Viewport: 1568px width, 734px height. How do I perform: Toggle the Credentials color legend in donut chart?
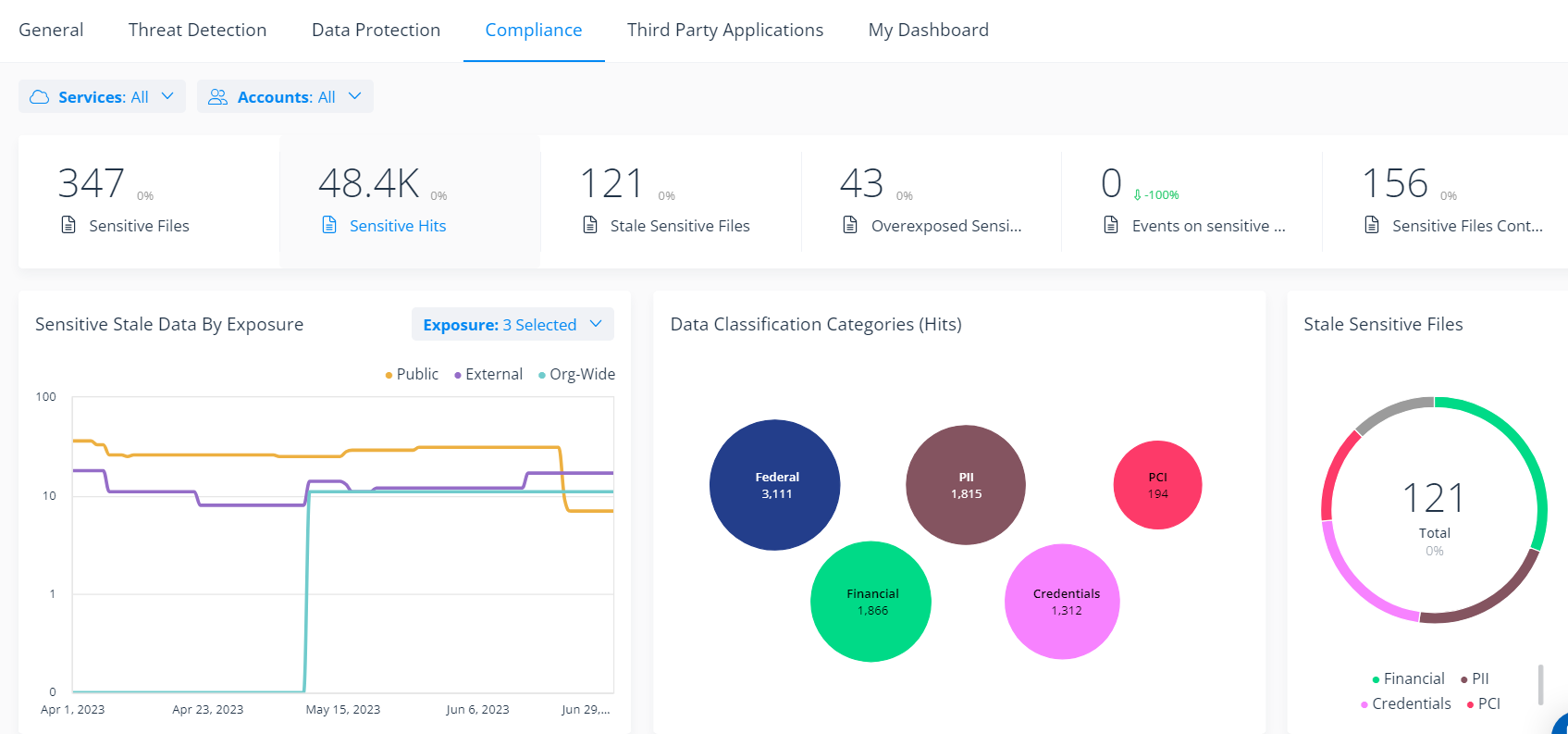[x=1406, y=703]
